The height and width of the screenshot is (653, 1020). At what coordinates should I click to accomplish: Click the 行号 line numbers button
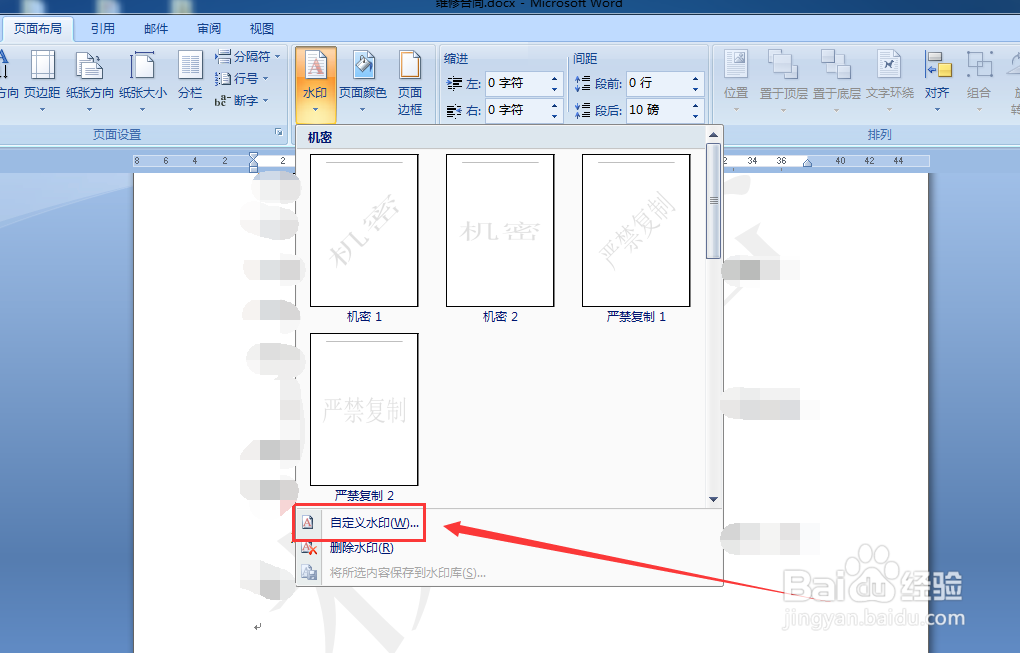[x=242, y=79]
